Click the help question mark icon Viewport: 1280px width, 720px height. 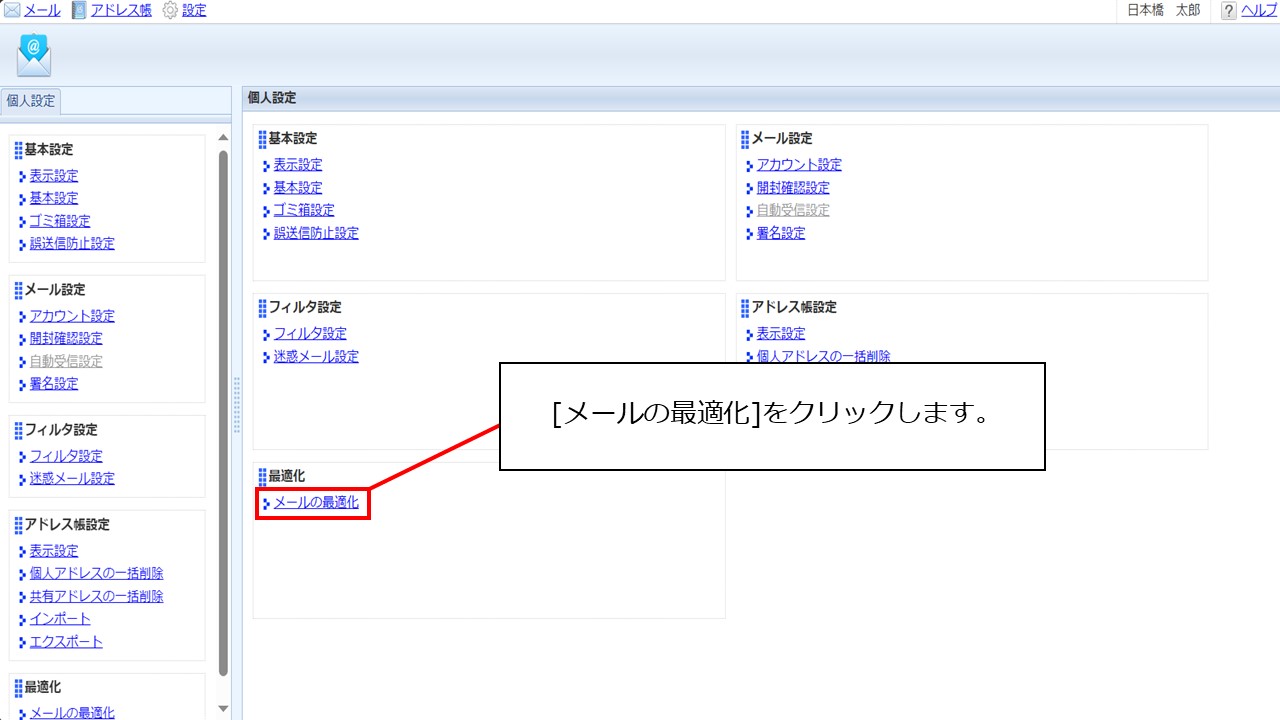tap(1229, 10)
